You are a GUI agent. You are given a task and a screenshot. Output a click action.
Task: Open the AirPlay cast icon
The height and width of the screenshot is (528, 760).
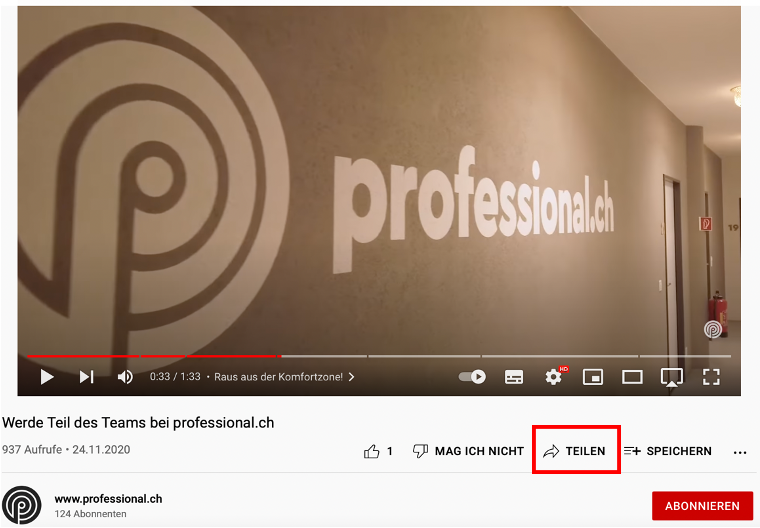click(672, 377)
